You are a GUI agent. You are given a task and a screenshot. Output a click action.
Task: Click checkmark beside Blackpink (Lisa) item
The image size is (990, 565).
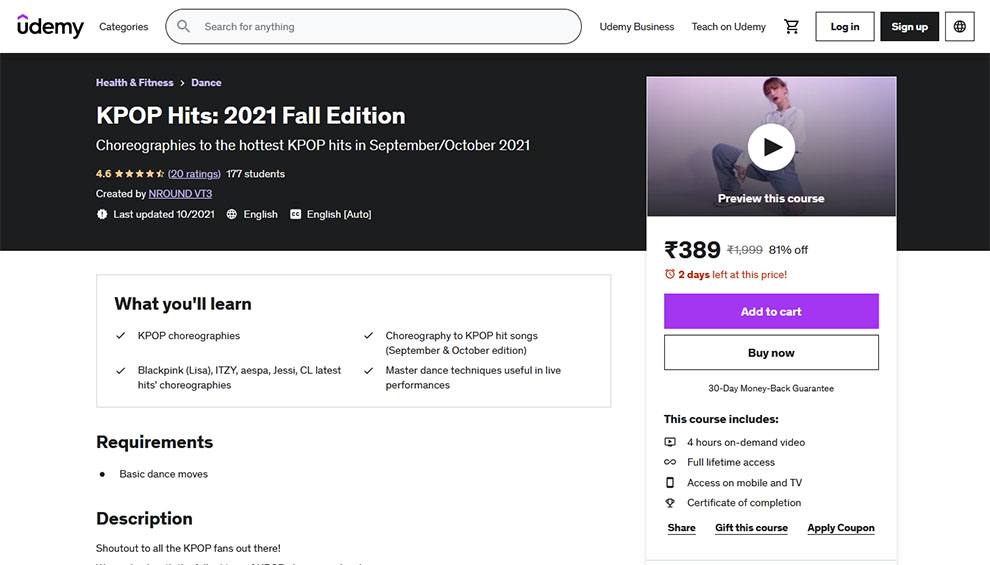(121, 371)
